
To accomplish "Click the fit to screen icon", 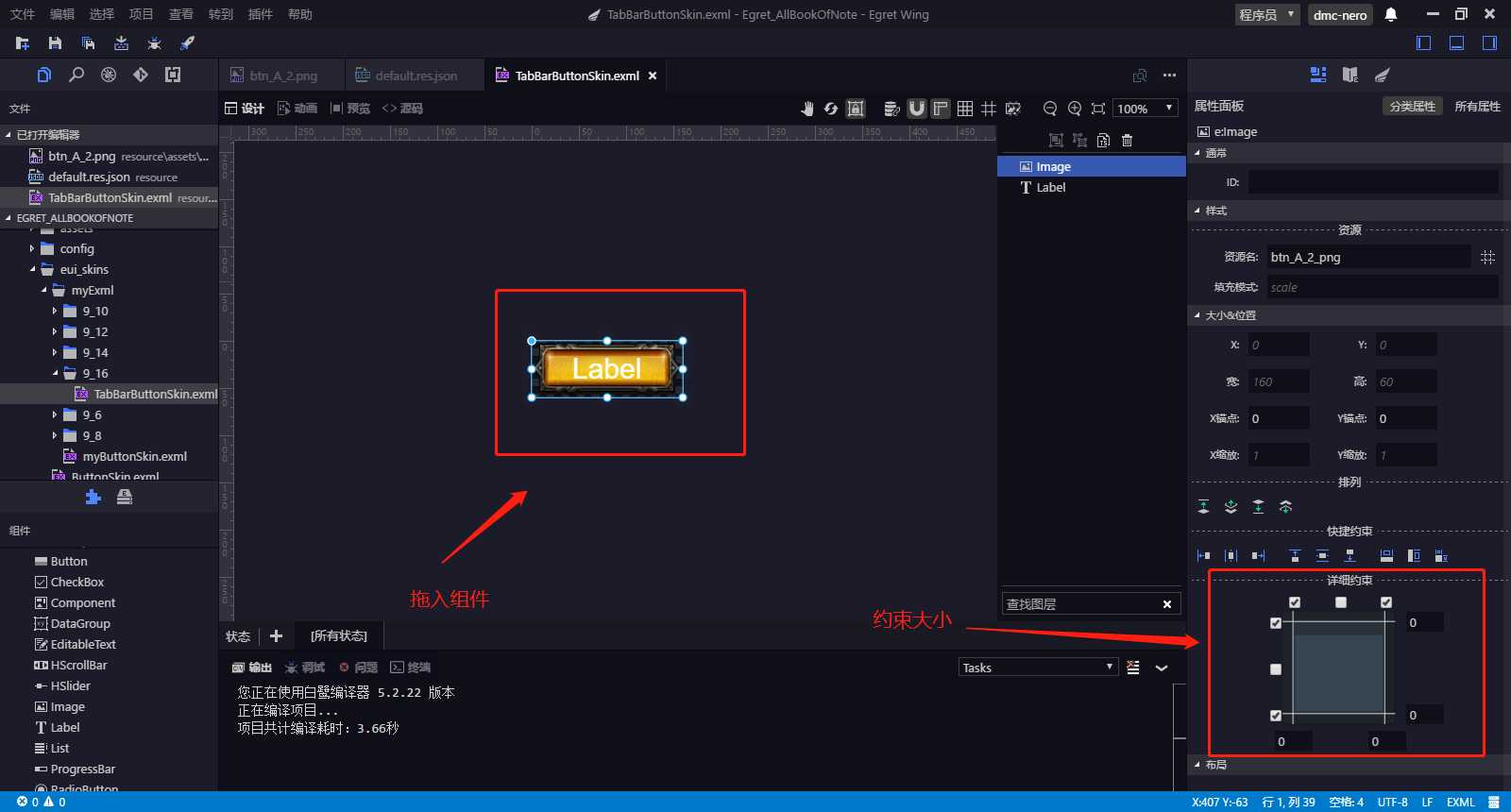I will 1098,109.
